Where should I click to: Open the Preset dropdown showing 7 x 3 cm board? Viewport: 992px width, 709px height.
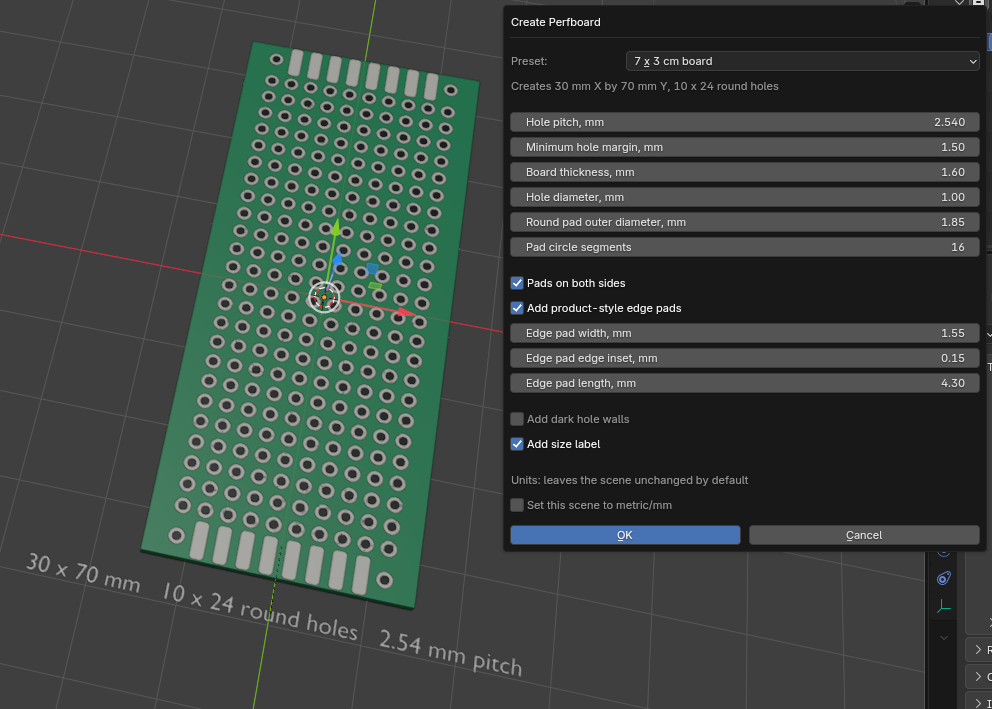[x=802, y=61]
